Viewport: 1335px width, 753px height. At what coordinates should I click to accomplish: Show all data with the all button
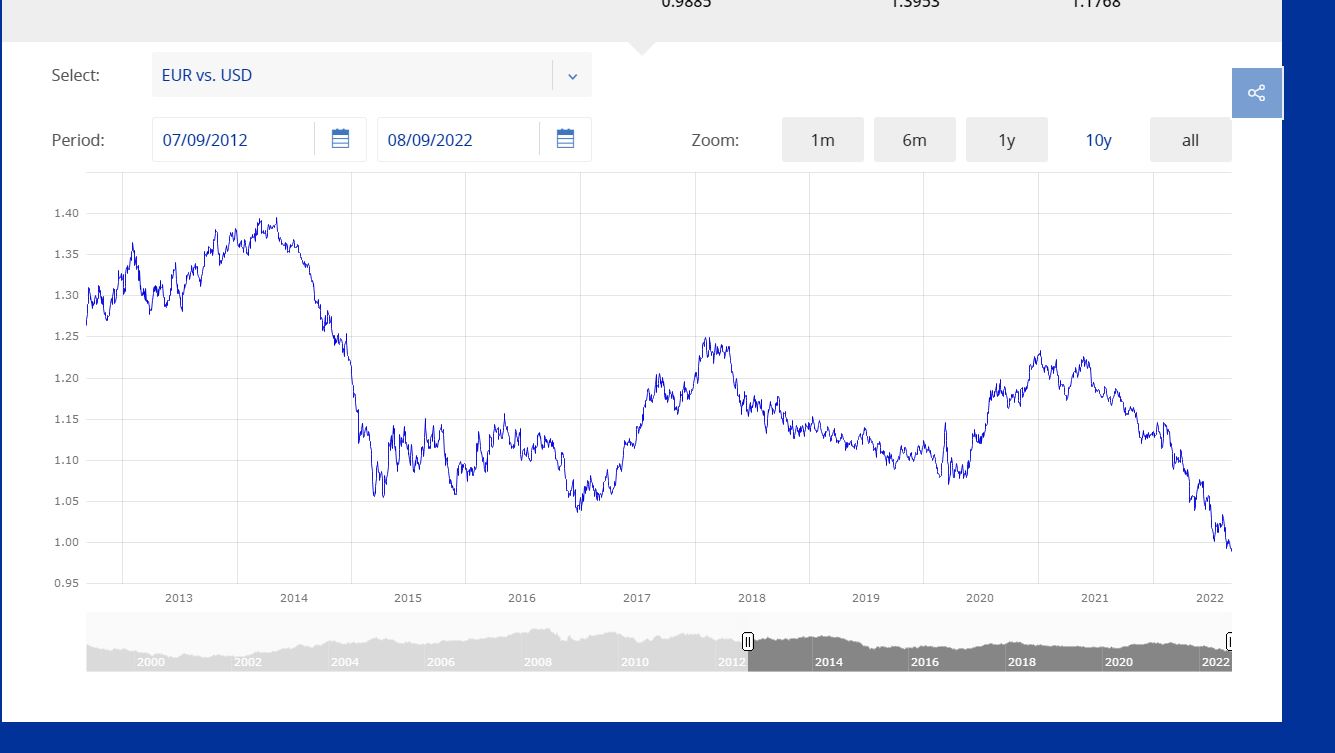[x=1190, y=140]
